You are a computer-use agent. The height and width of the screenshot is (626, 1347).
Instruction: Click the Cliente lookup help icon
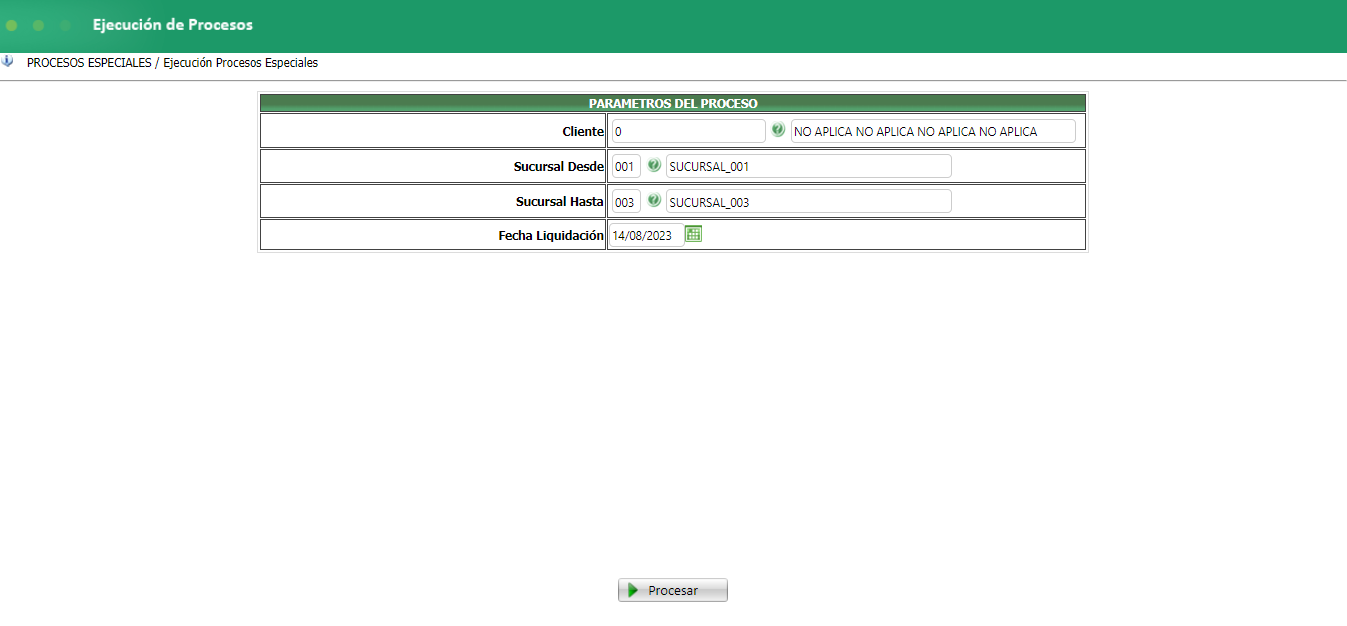tap(778, 130)
